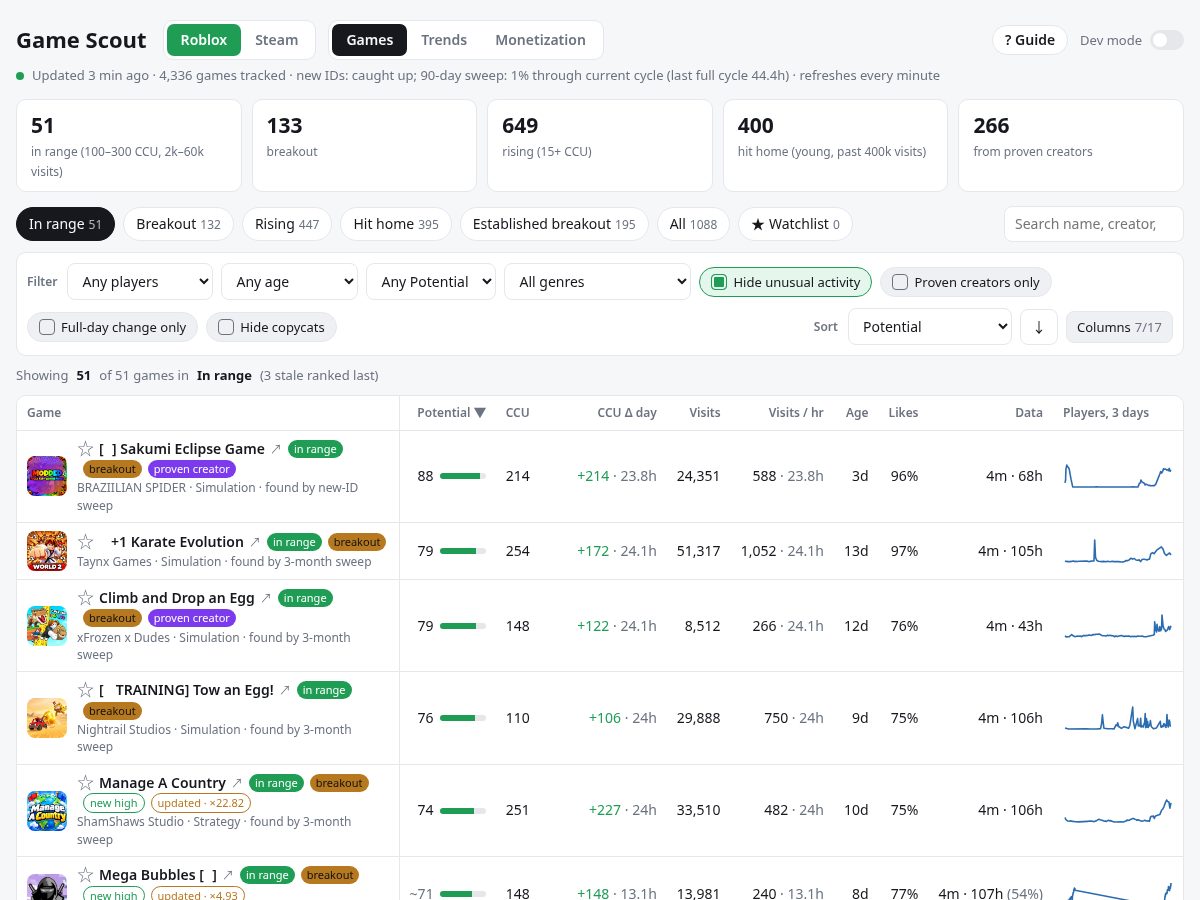The image size is (1200, 900).
Task: Click the 400 hit home stat card
Action: 835,145
